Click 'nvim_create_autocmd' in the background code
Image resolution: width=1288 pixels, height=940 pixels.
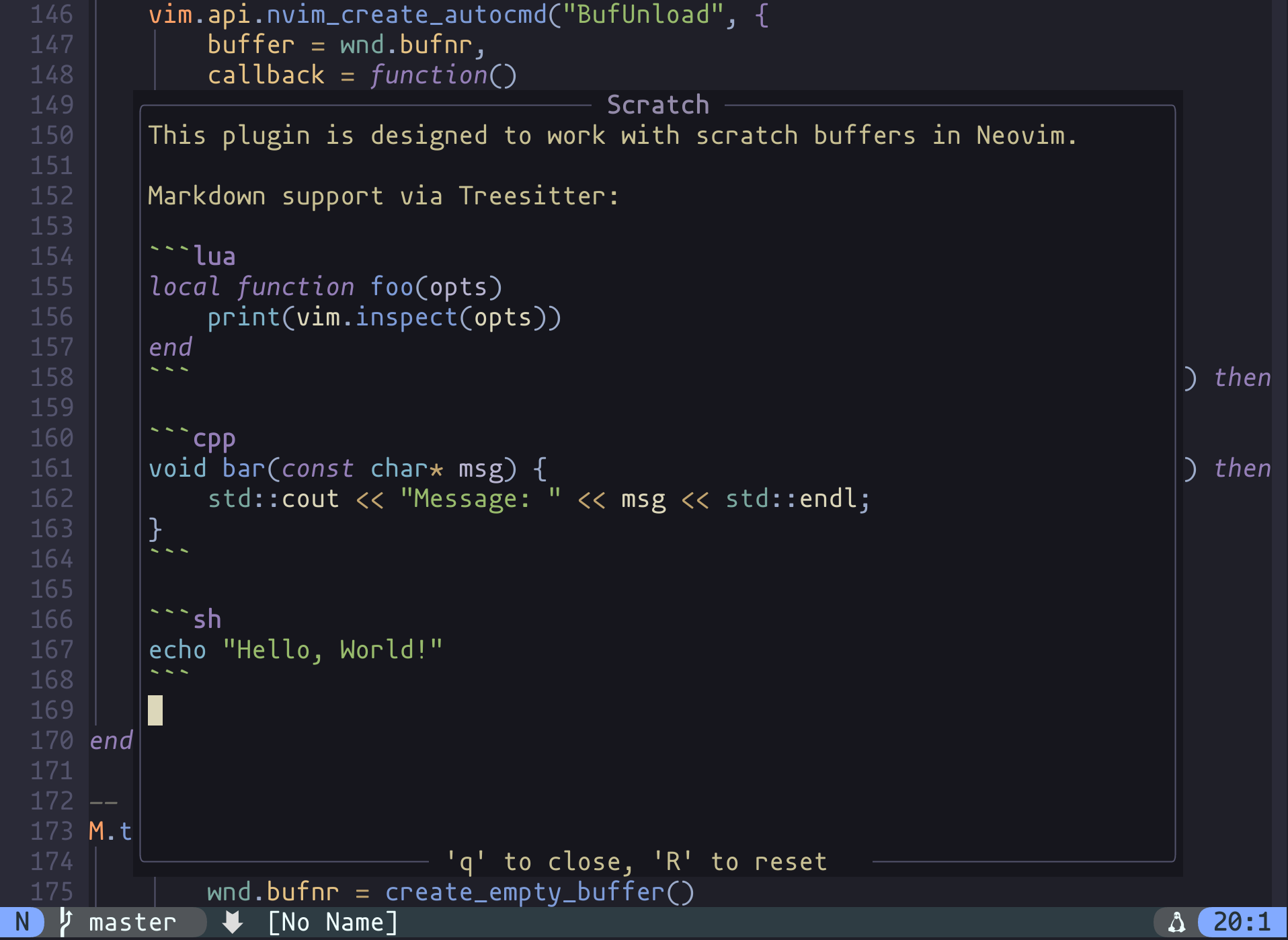(x=407, y=14)
